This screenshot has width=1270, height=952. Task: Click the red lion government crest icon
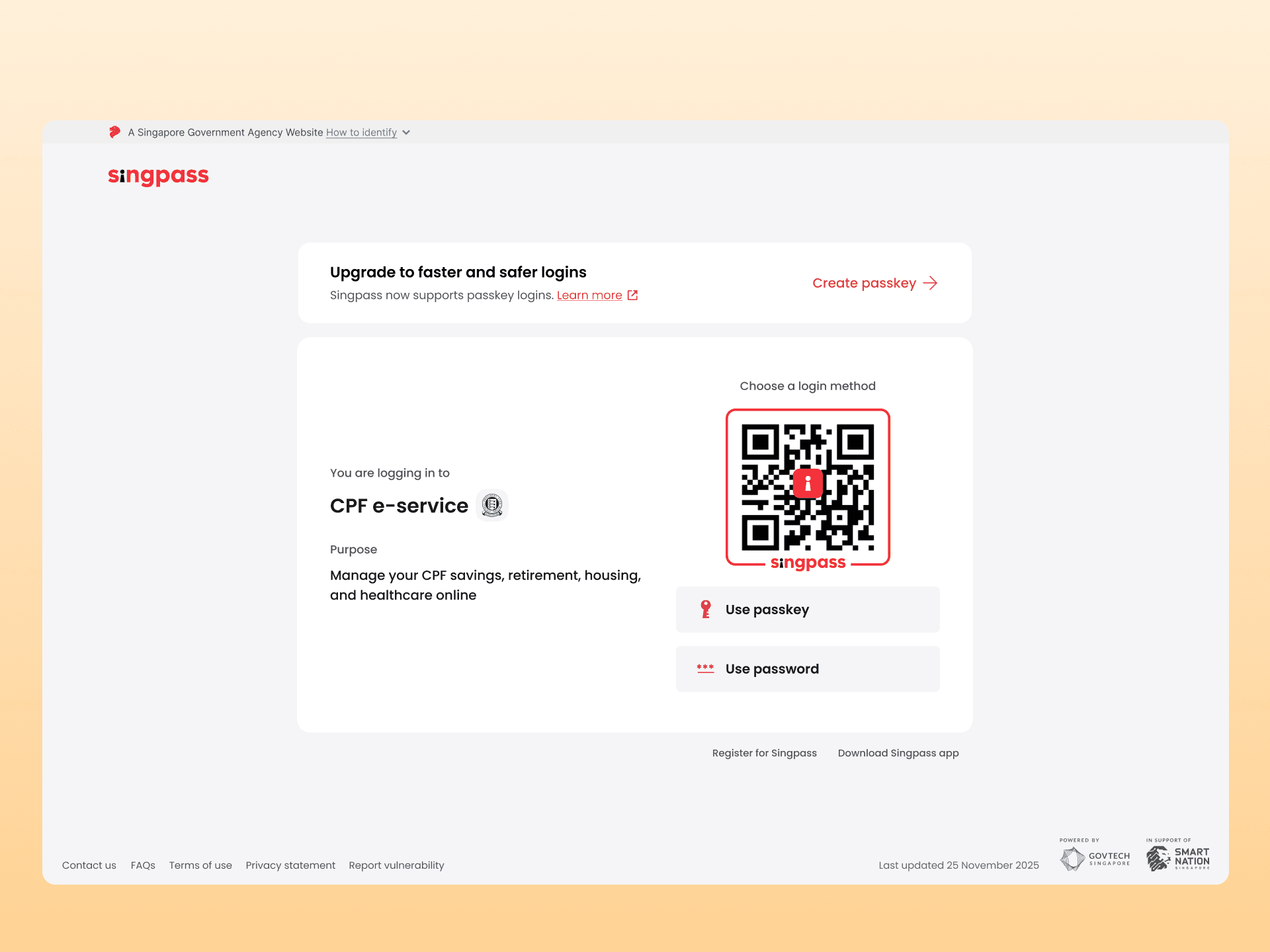click(114, 132)
